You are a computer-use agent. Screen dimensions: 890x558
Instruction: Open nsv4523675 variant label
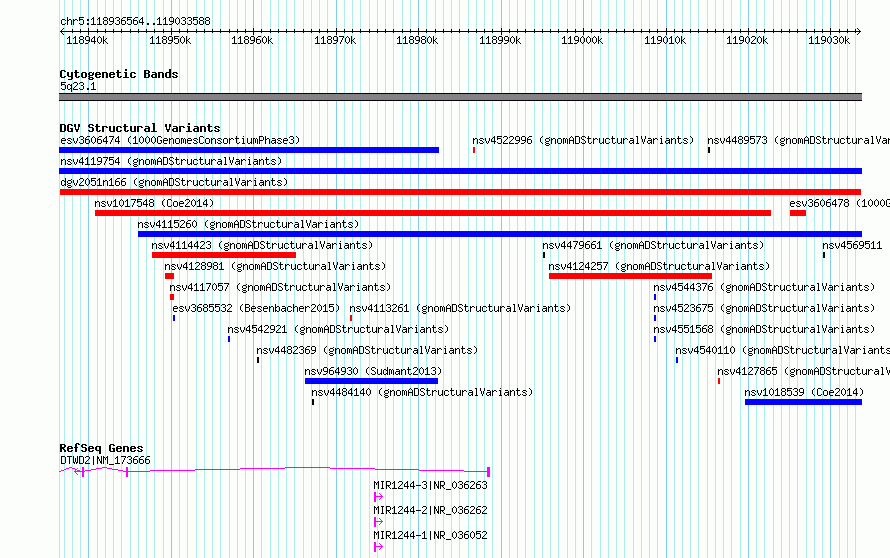[764, 308]
